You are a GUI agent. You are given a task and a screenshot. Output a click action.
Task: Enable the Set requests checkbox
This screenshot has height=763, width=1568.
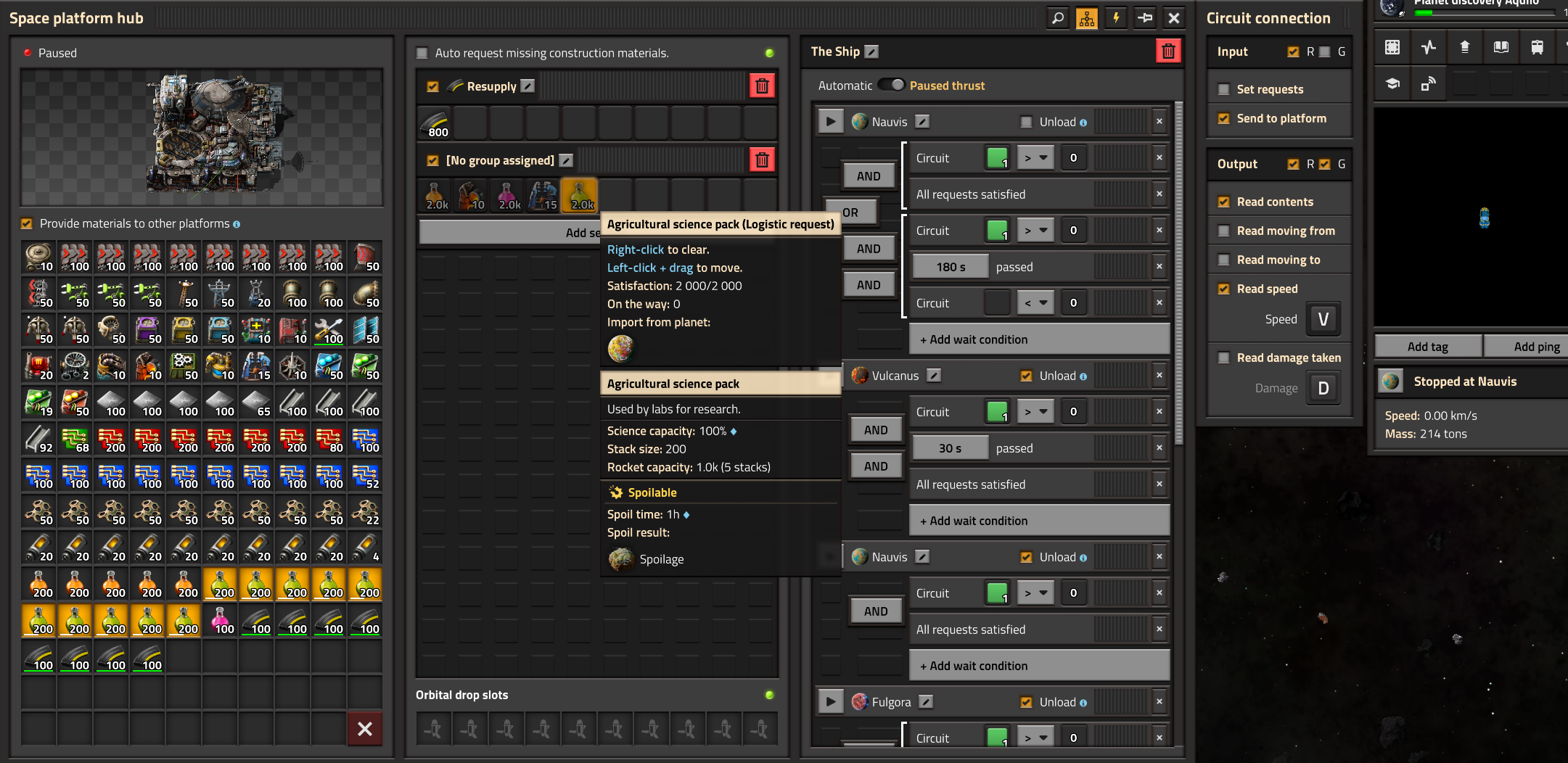click(1224, 89)
